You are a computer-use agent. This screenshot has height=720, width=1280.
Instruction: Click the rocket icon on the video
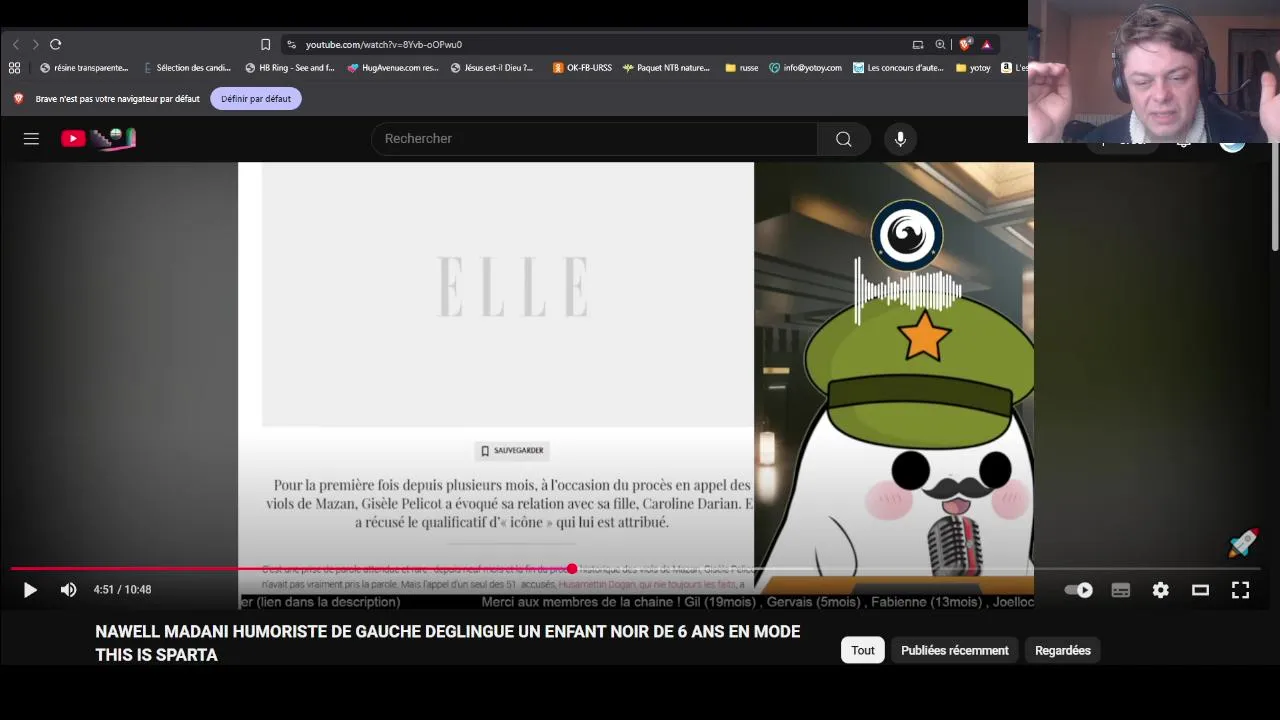1243,543
